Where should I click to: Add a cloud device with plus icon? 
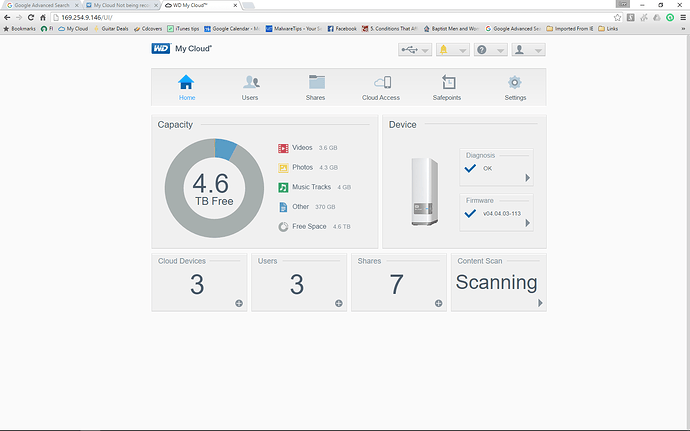coord(239,303)
